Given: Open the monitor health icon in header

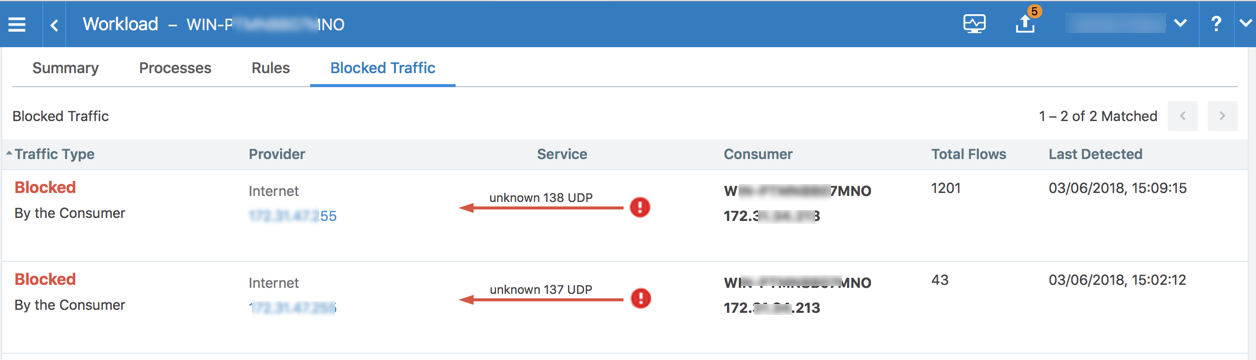Looking at the screenshot, I should (x=974, y=24).
